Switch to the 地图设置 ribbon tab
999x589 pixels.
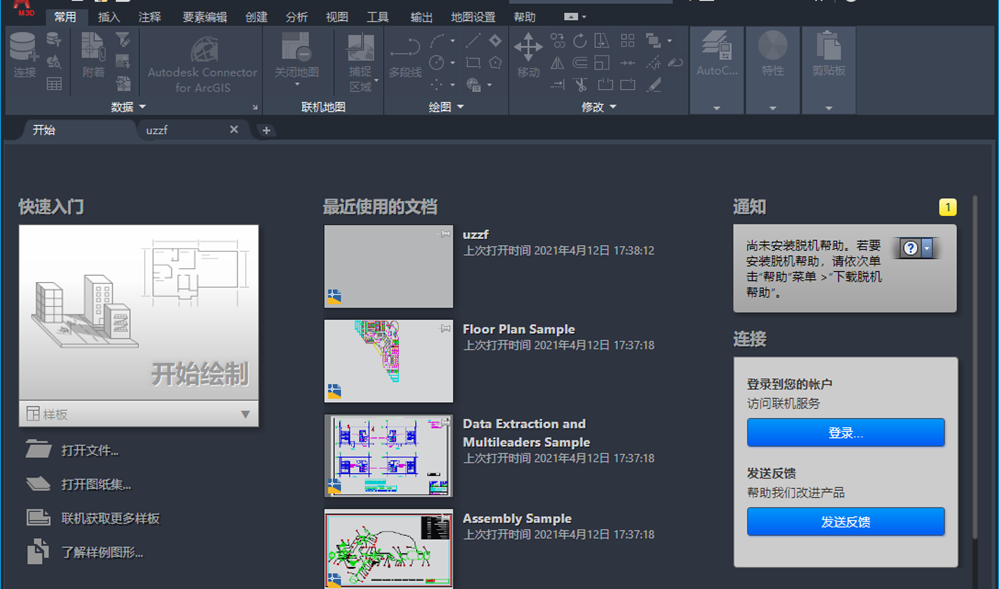click(473, 17)
